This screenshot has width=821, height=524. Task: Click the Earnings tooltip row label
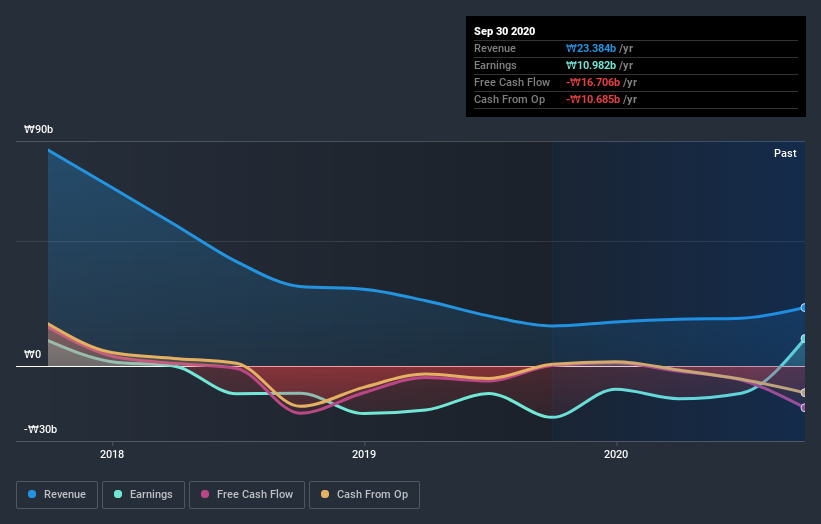495,65
